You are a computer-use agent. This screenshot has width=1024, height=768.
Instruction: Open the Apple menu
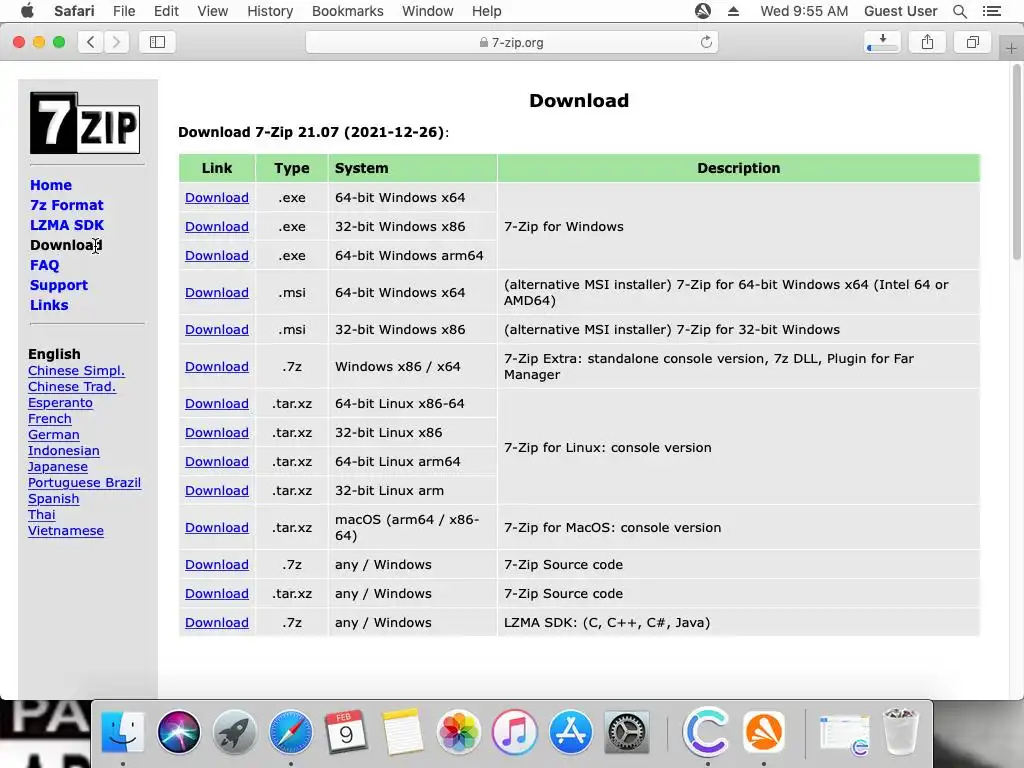point(27,11)
